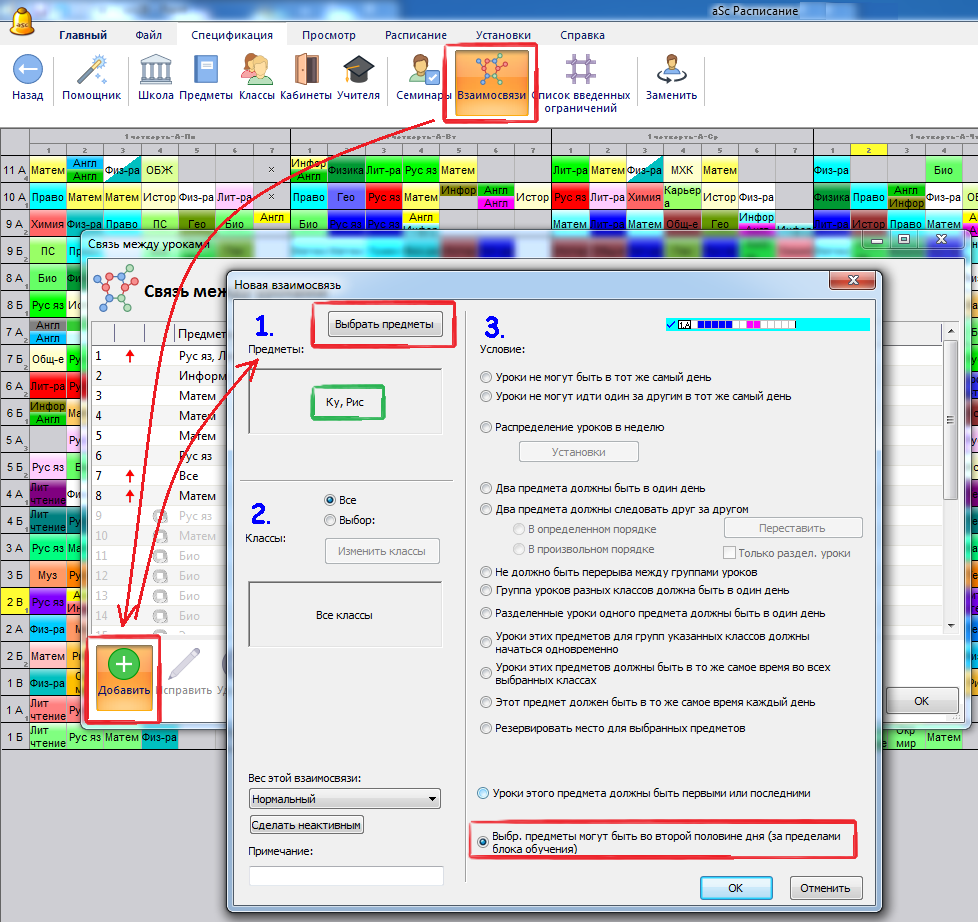Click the Добавить green plus icon
This screenshot has height=922, width=978.
tap(124, 665)
